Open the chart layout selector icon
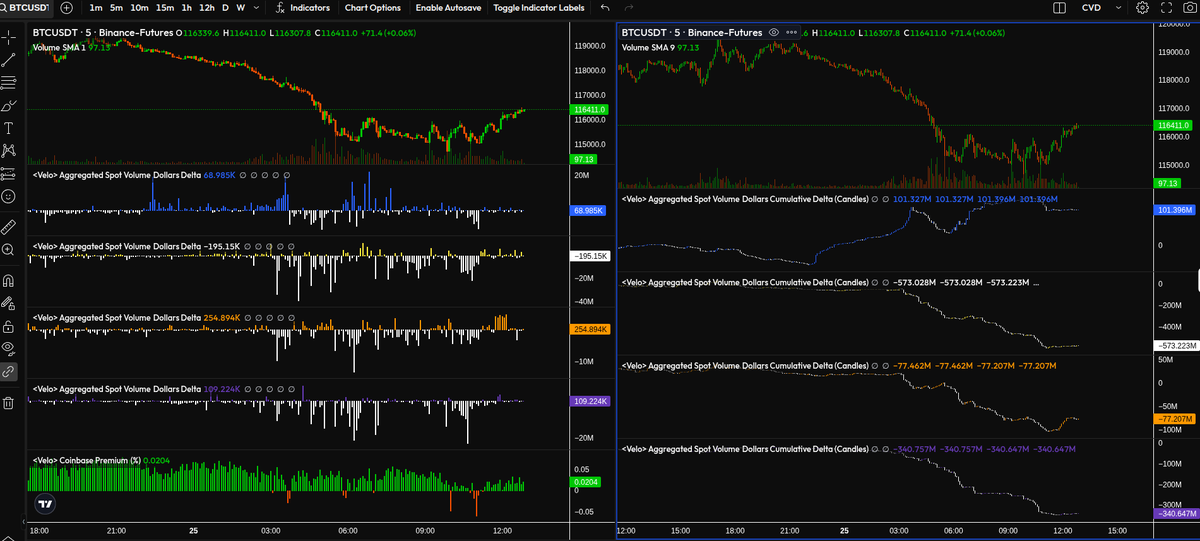The width and height of the screenshot is (1200, 541). click(x=1060, y=7)
